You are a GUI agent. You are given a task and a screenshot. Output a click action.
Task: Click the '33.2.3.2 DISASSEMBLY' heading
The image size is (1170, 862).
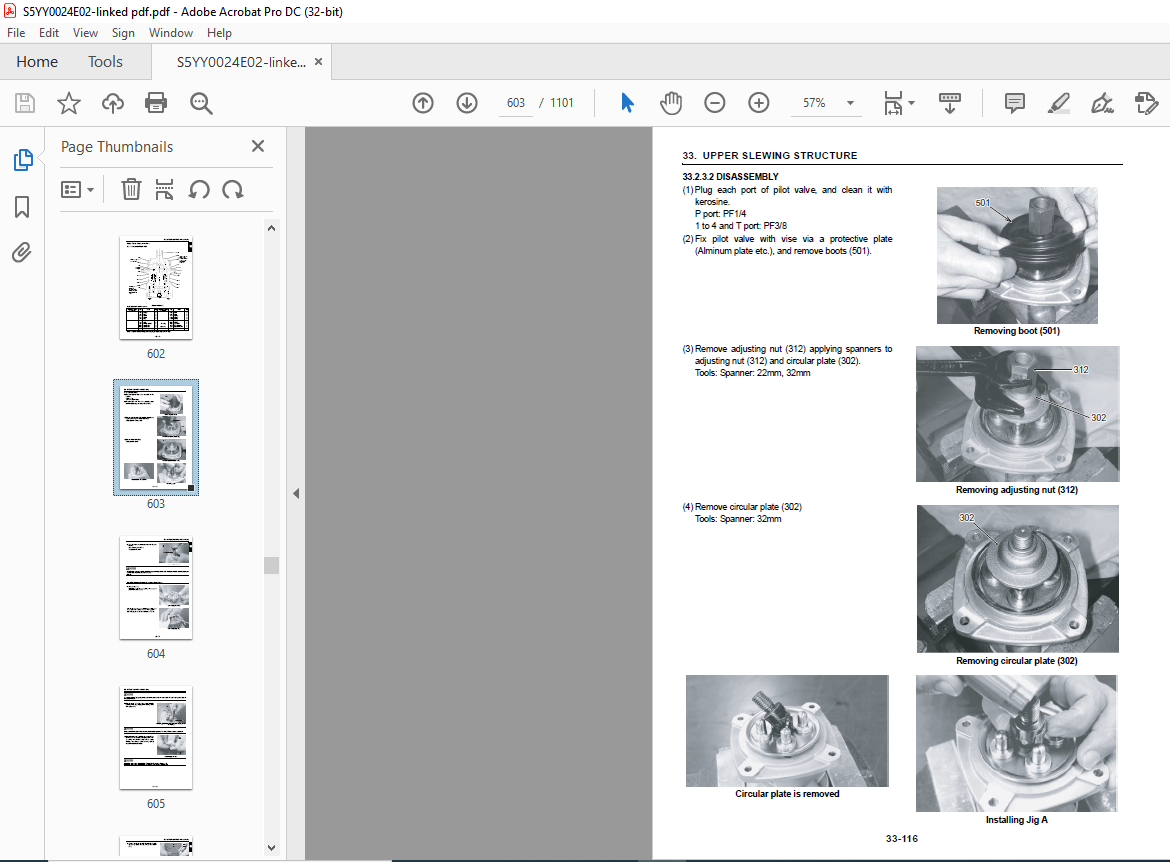point(730,177)
